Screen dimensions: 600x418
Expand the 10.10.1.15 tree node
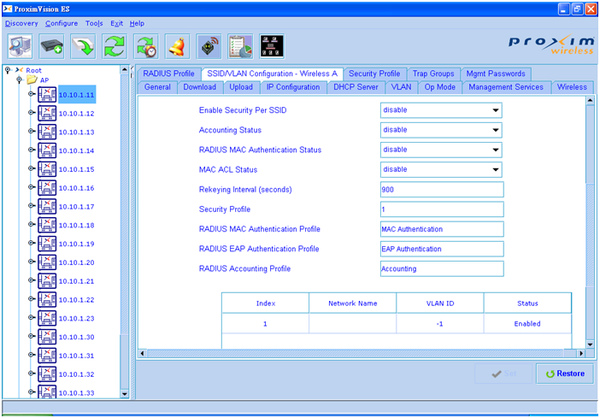31,168
